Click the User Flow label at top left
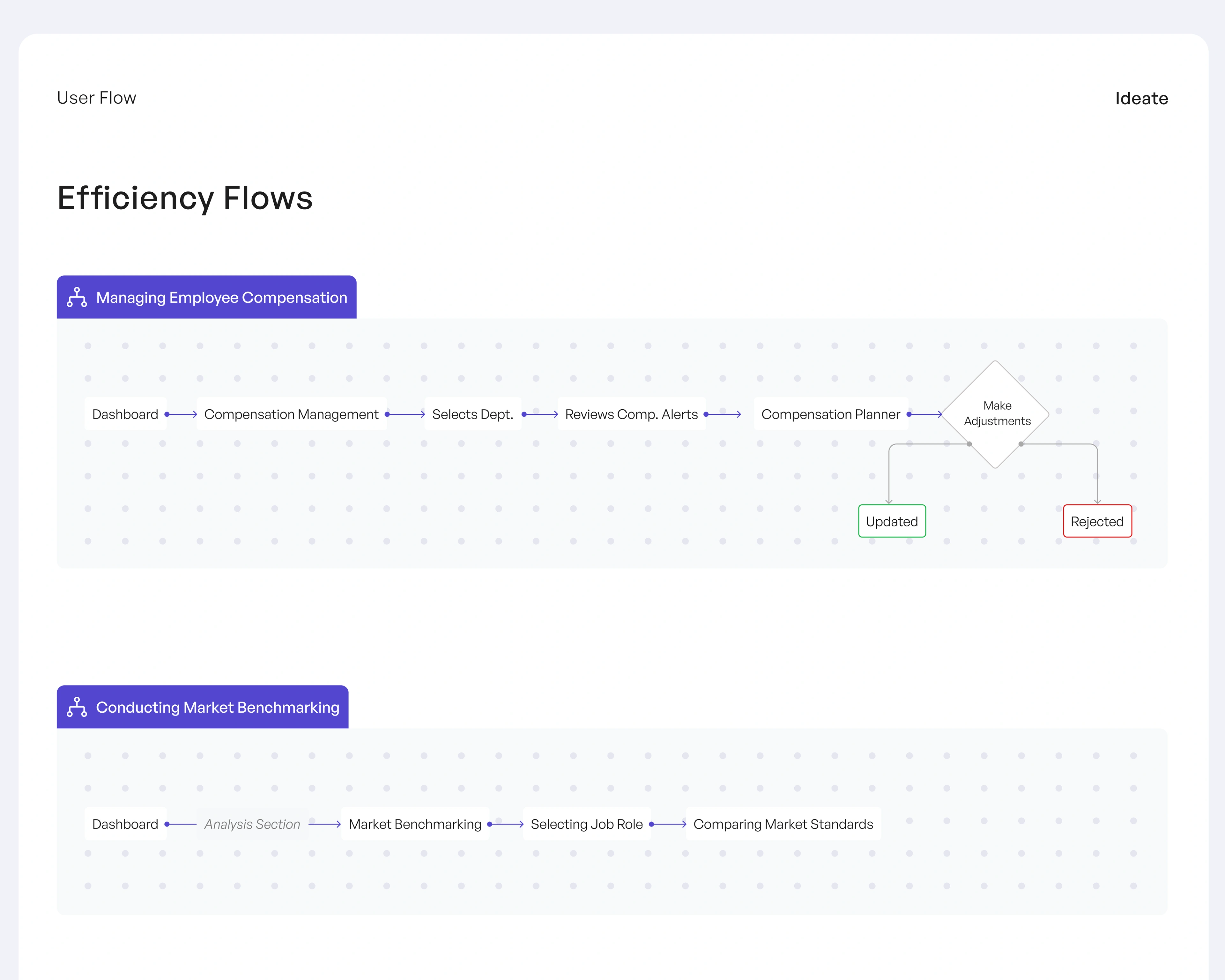Viewport: 1225px width, 980px height. (x=97, y=98)
